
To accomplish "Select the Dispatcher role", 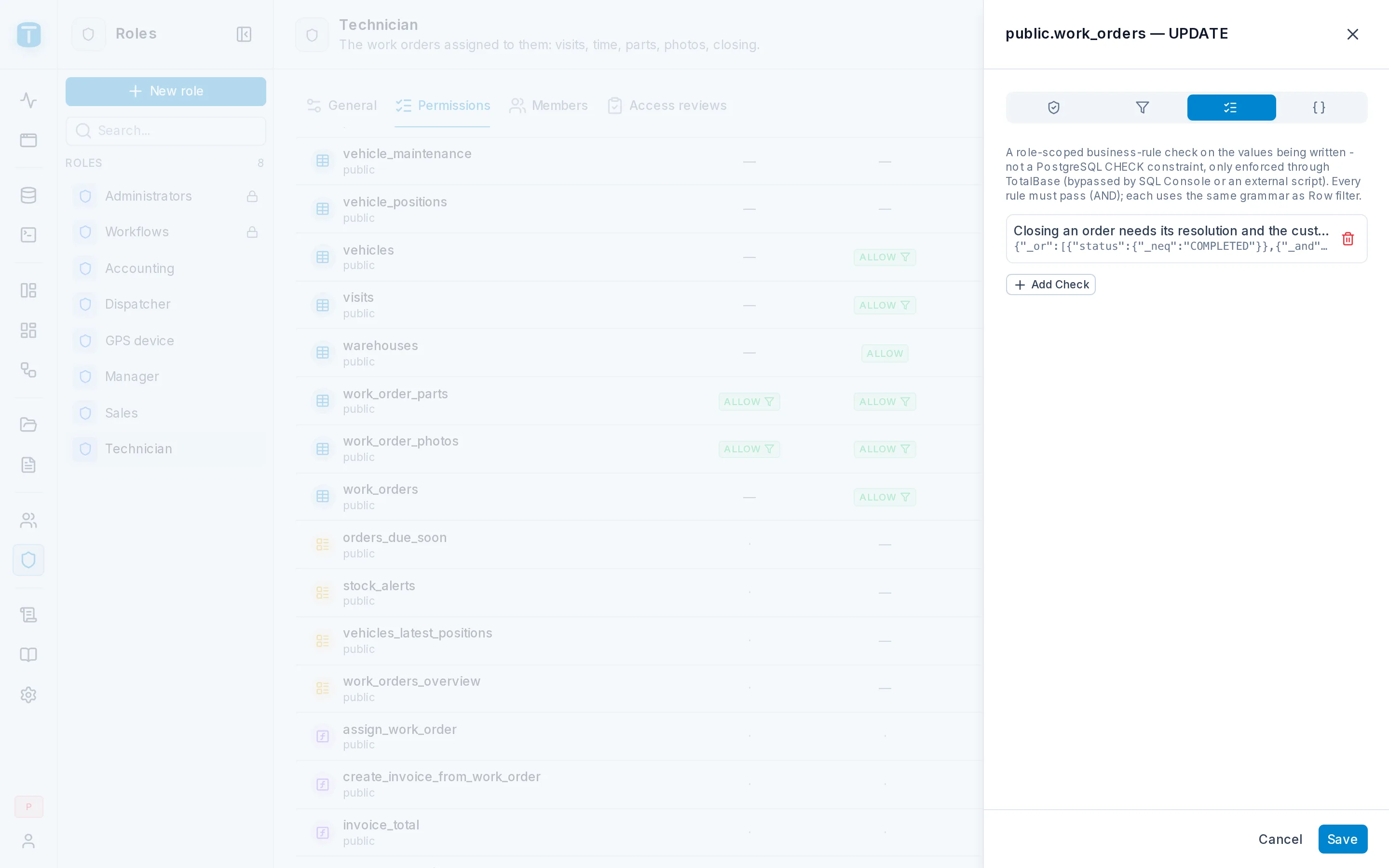I will tap(165, 304).
